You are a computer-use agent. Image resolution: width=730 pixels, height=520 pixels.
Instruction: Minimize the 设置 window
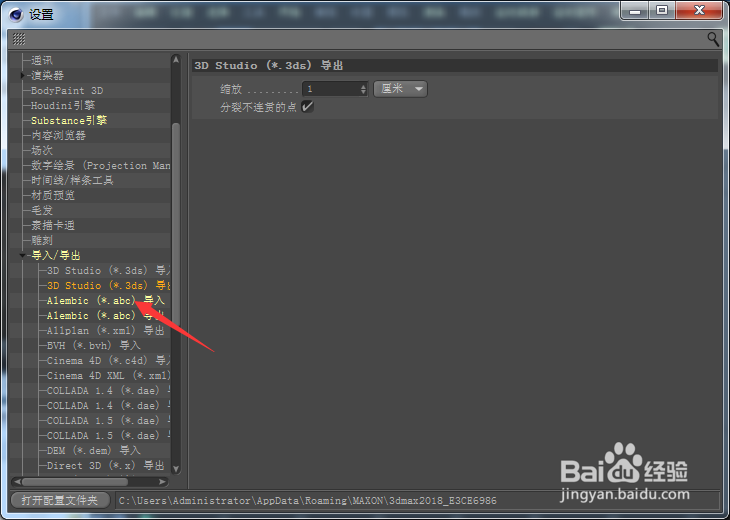click(x=635, y=11)
